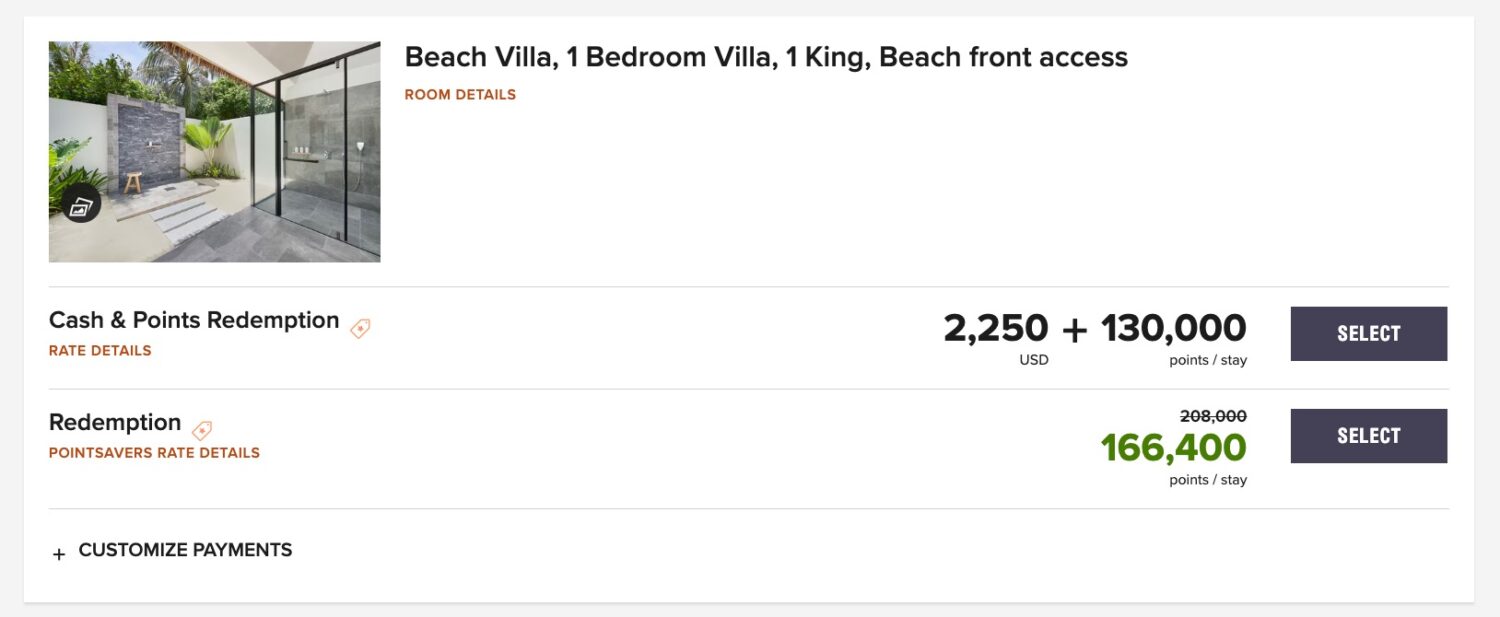Image resolution: width=1500 pixels, height=617 pixels.
Task: Click the Cash & Points Redemption heading
Action: 194,320
